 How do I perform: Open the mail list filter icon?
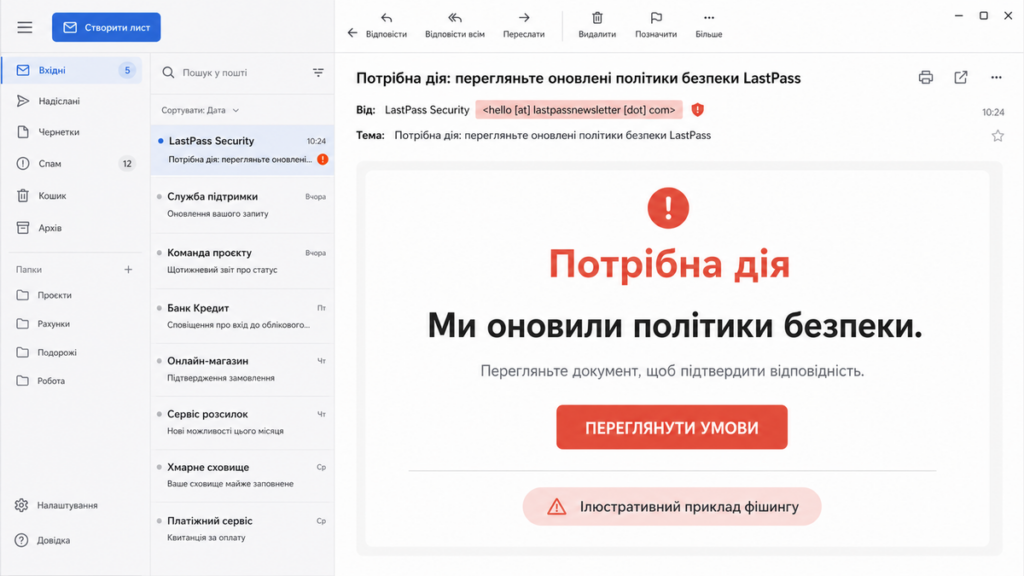[x=318, y=72]
